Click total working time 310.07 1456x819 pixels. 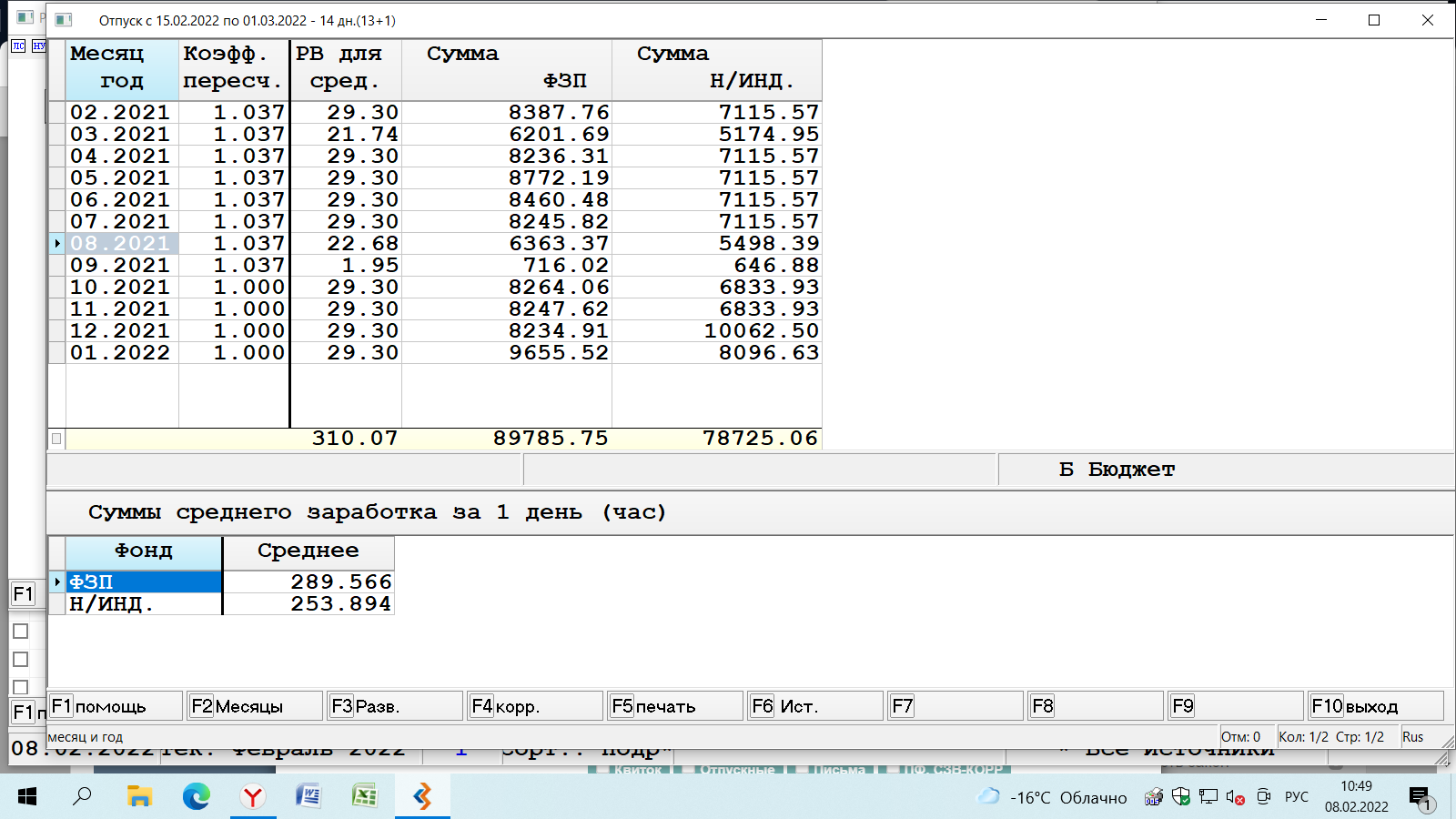coord(355,439)
